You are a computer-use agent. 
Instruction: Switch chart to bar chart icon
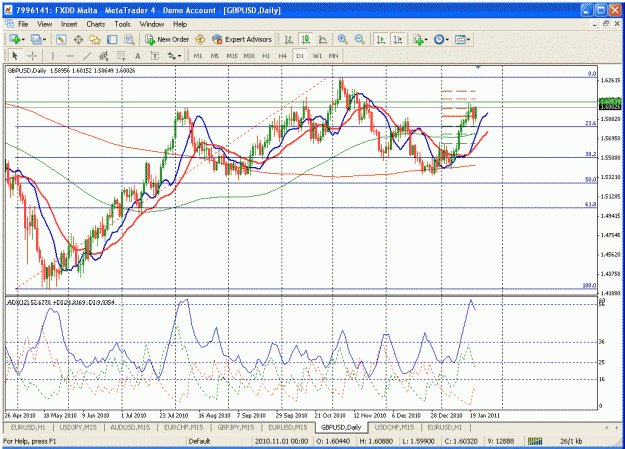click(289, 39)
